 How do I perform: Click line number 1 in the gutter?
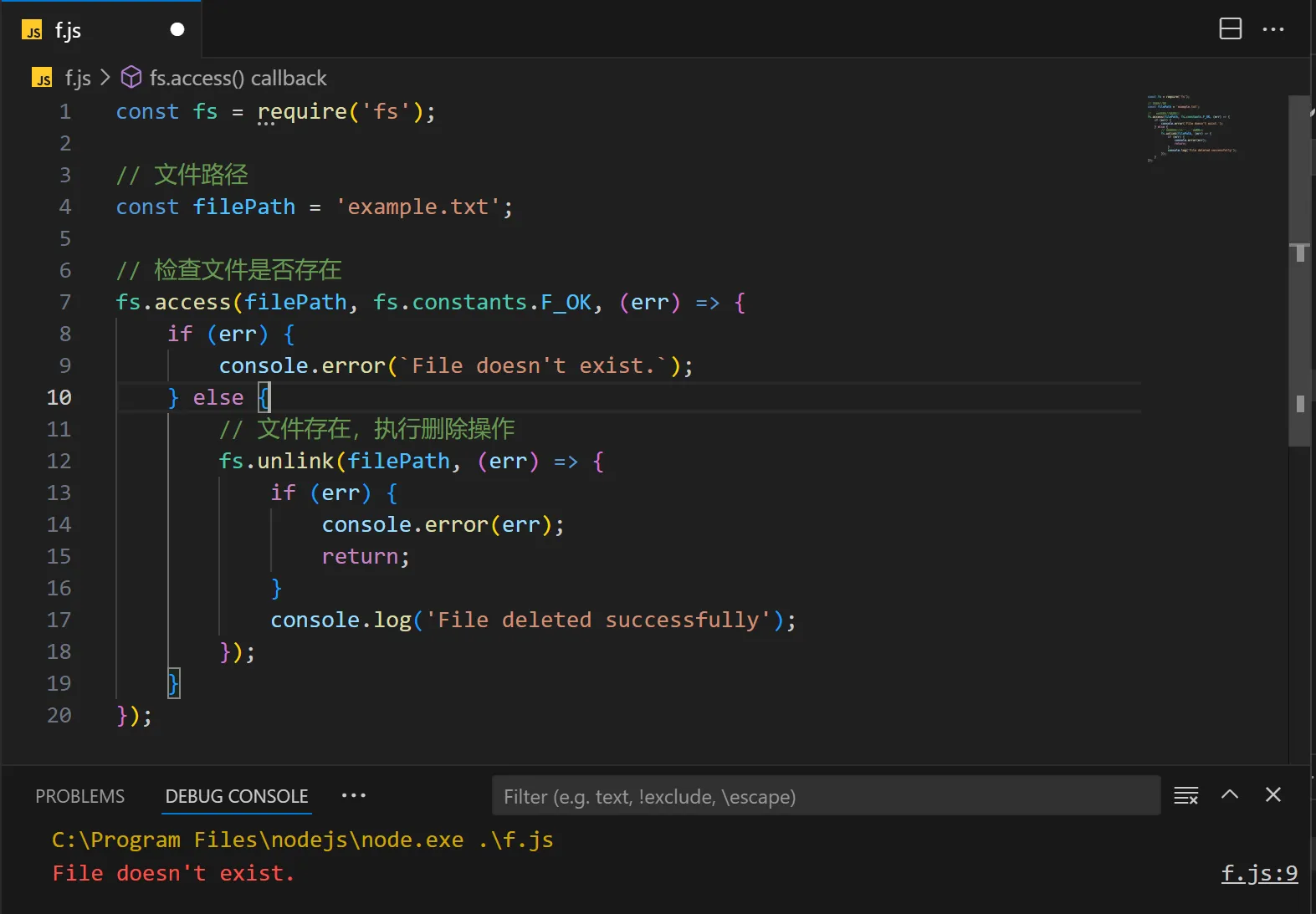pos(65,111)
